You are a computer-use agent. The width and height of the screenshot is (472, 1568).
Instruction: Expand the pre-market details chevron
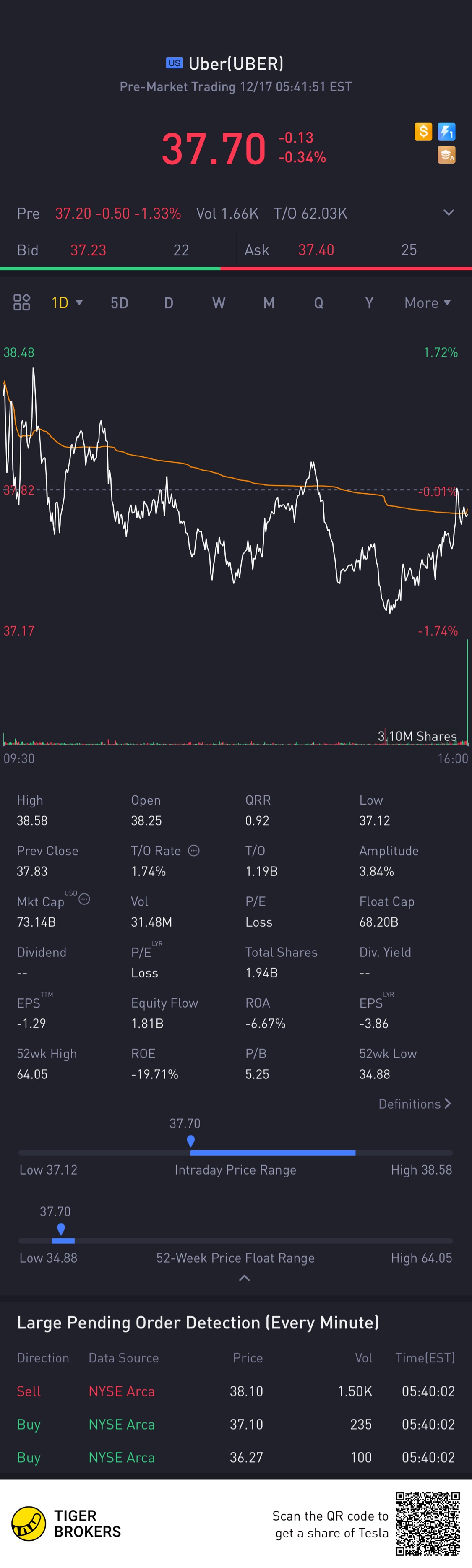click(x=448, y=213)
